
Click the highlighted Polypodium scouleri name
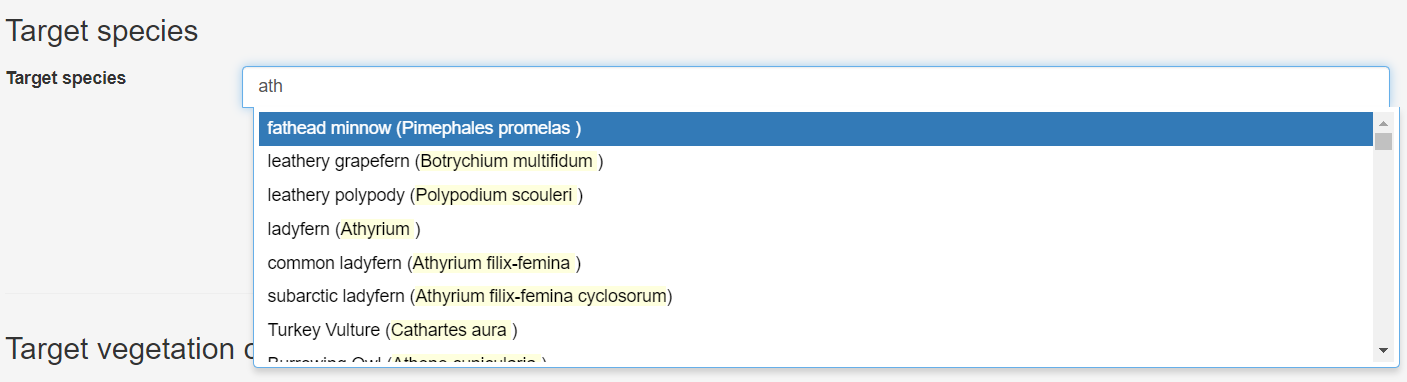(x=495, y=196)
